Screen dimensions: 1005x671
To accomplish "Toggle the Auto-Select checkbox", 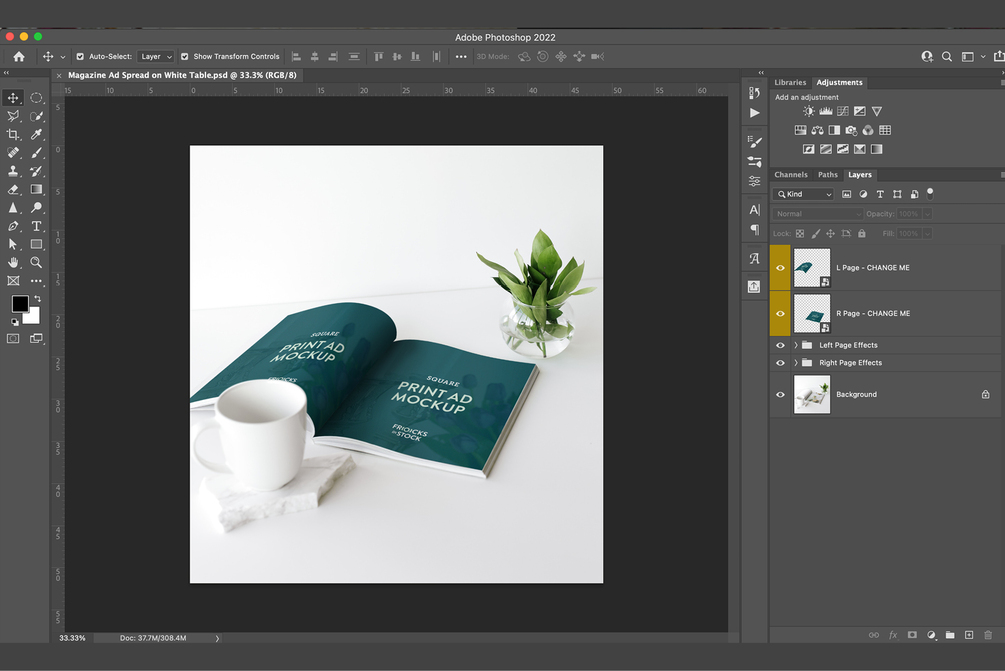I will [x=80, y=56].
